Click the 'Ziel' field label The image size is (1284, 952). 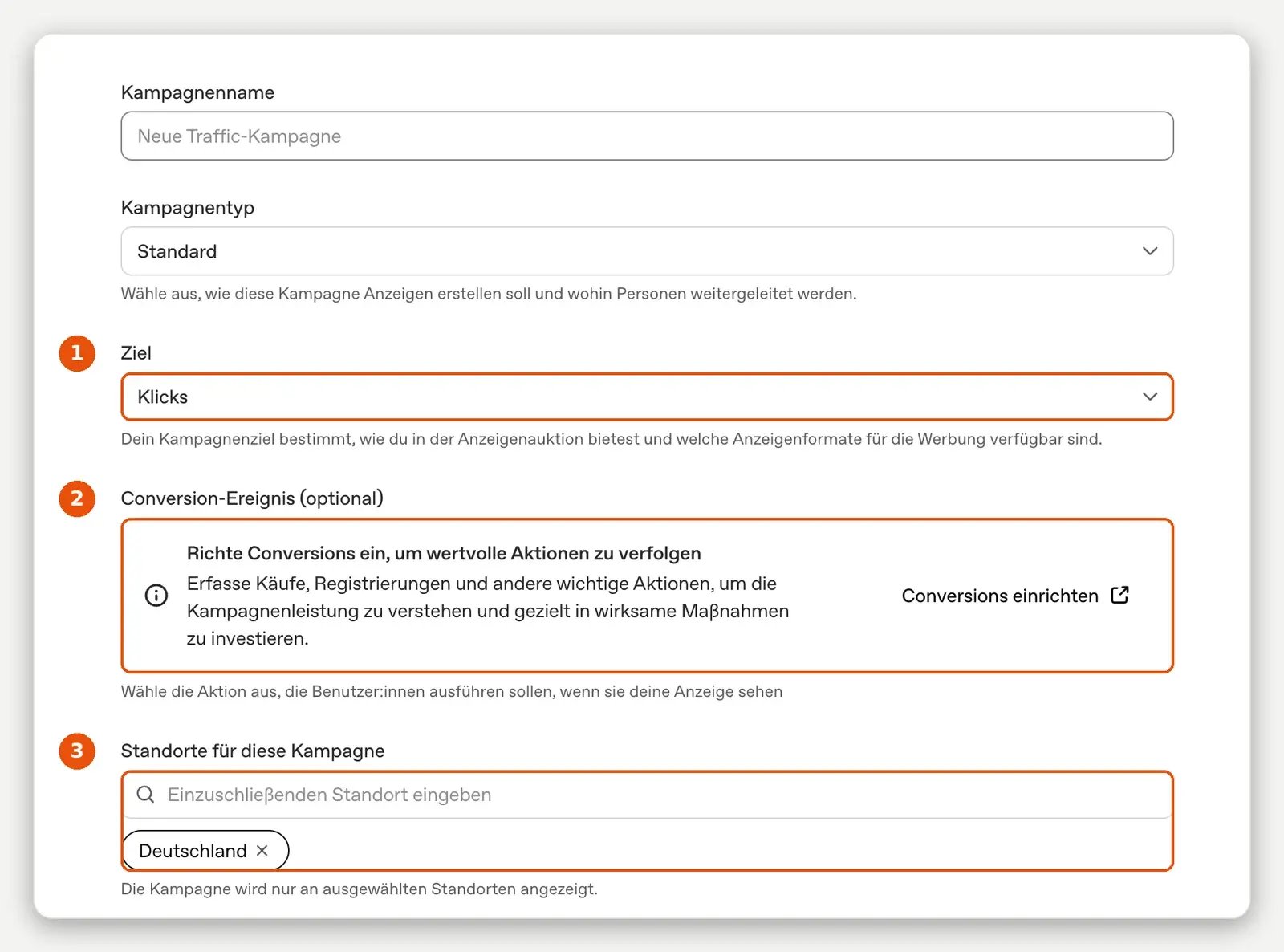click(x=136, y=353)
